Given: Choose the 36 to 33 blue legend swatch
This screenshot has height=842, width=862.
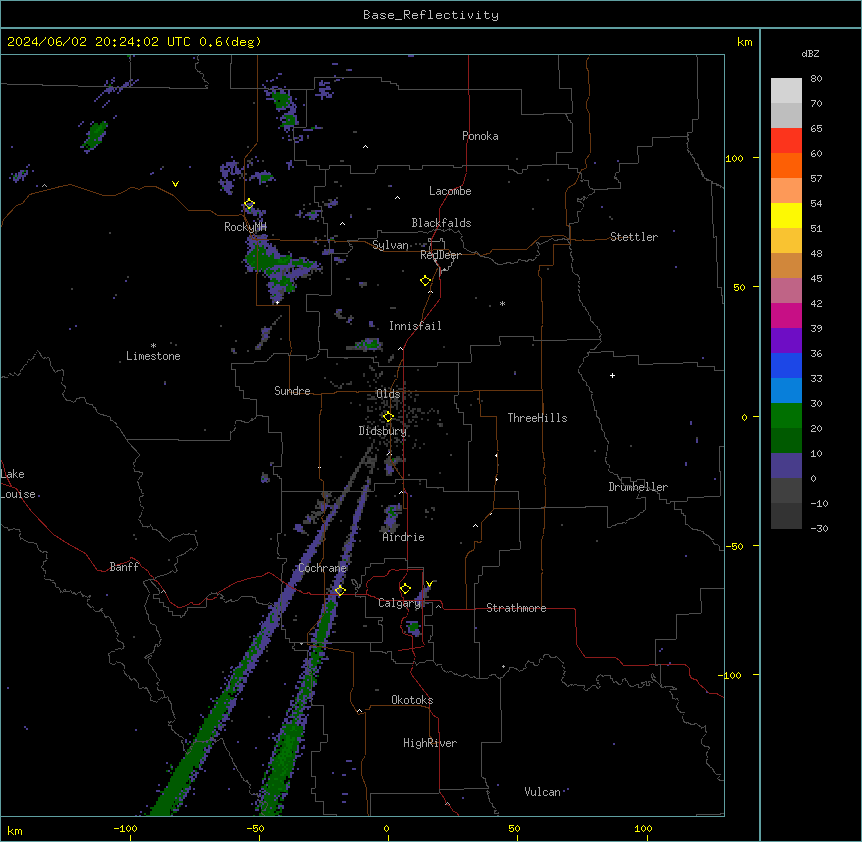Looking at the screenshot, I should (x=786, y=365).
